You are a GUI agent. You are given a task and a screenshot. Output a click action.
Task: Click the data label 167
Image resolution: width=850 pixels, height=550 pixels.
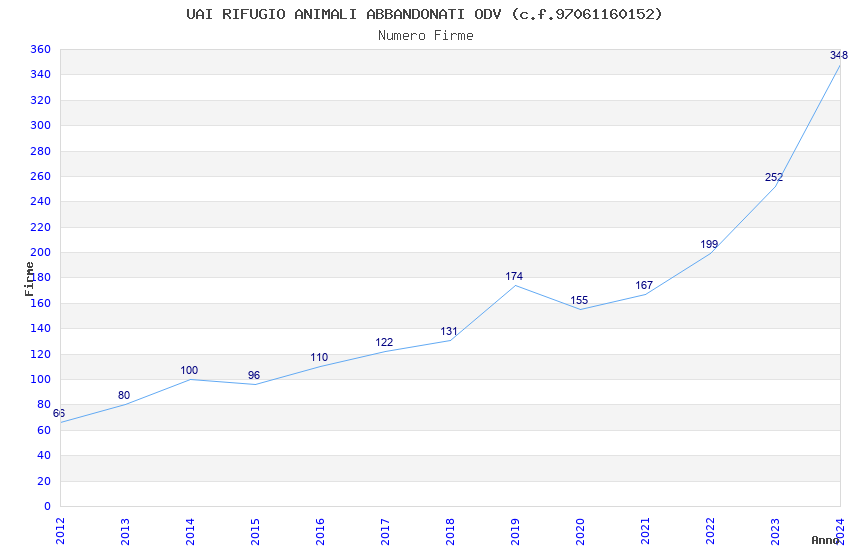[x=644, y=285]
